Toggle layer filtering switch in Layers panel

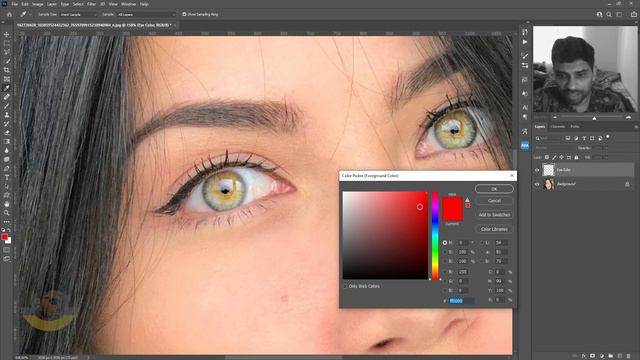tap(608, 137)
